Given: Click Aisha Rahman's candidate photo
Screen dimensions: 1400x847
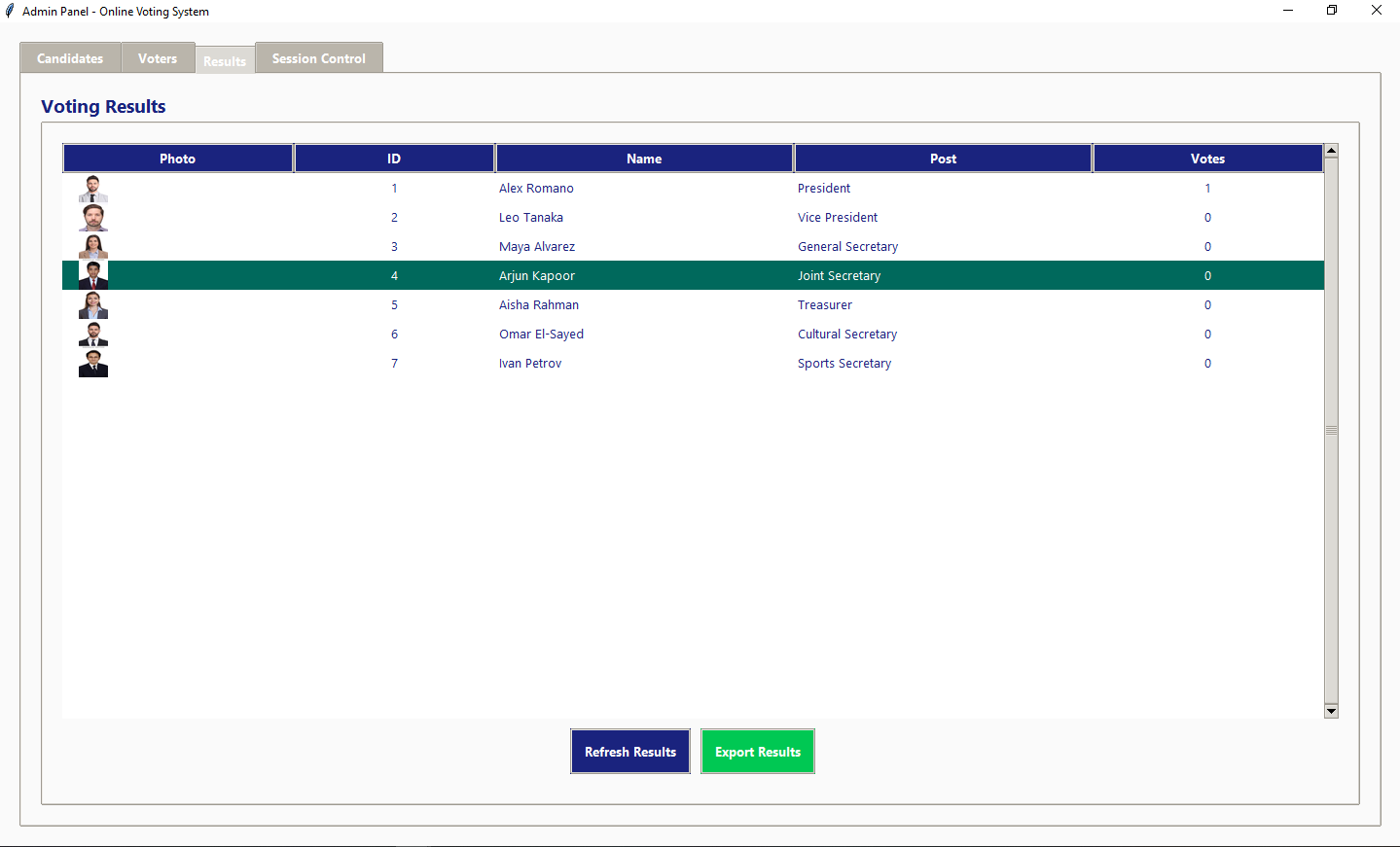Looking at the screenshot, I should 92,304.
